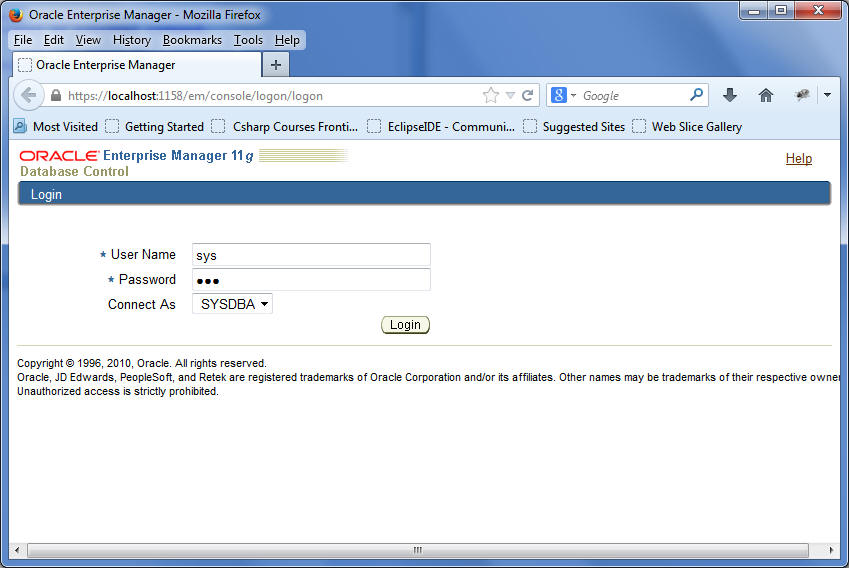Click into the Password field
The height and width of the screenshot is (568, 849).
[311, 280]
